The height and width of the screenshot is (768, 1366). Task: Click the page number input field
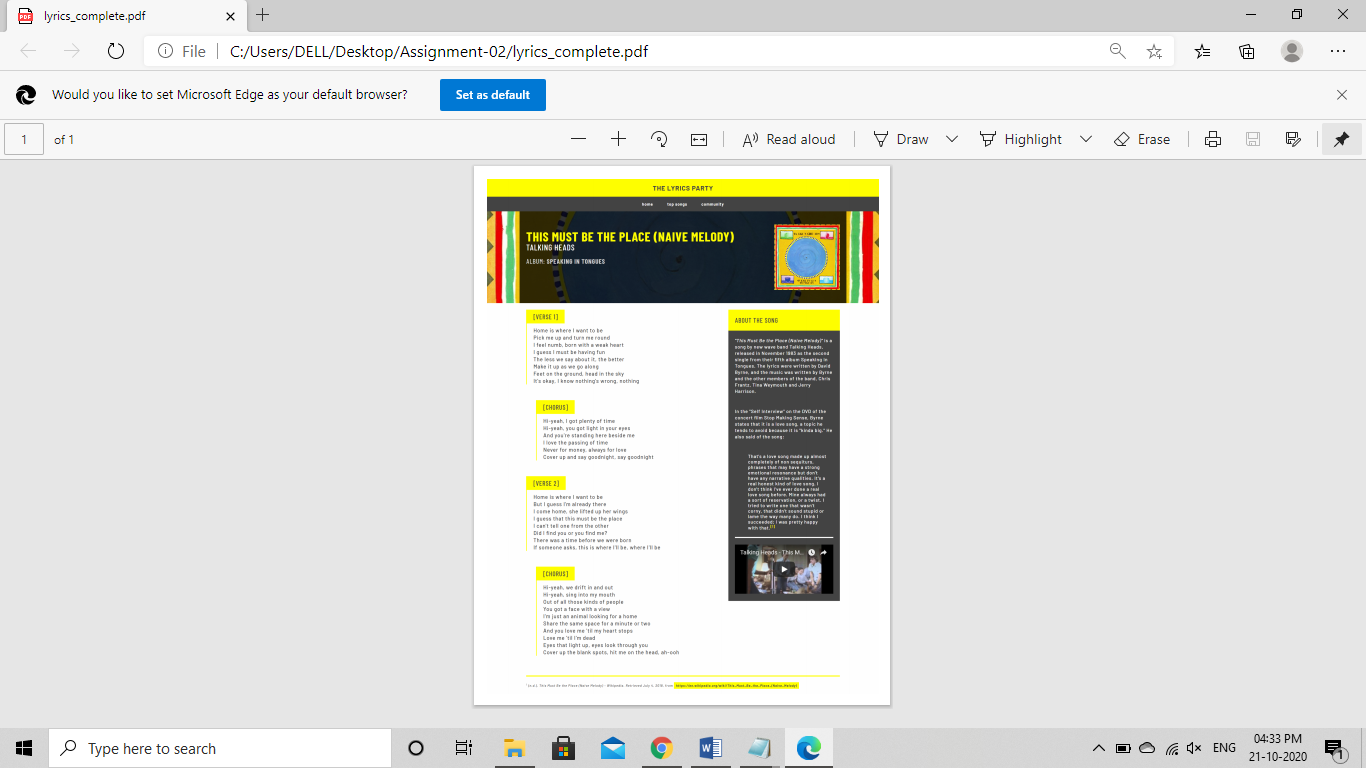tap(25, 139)
